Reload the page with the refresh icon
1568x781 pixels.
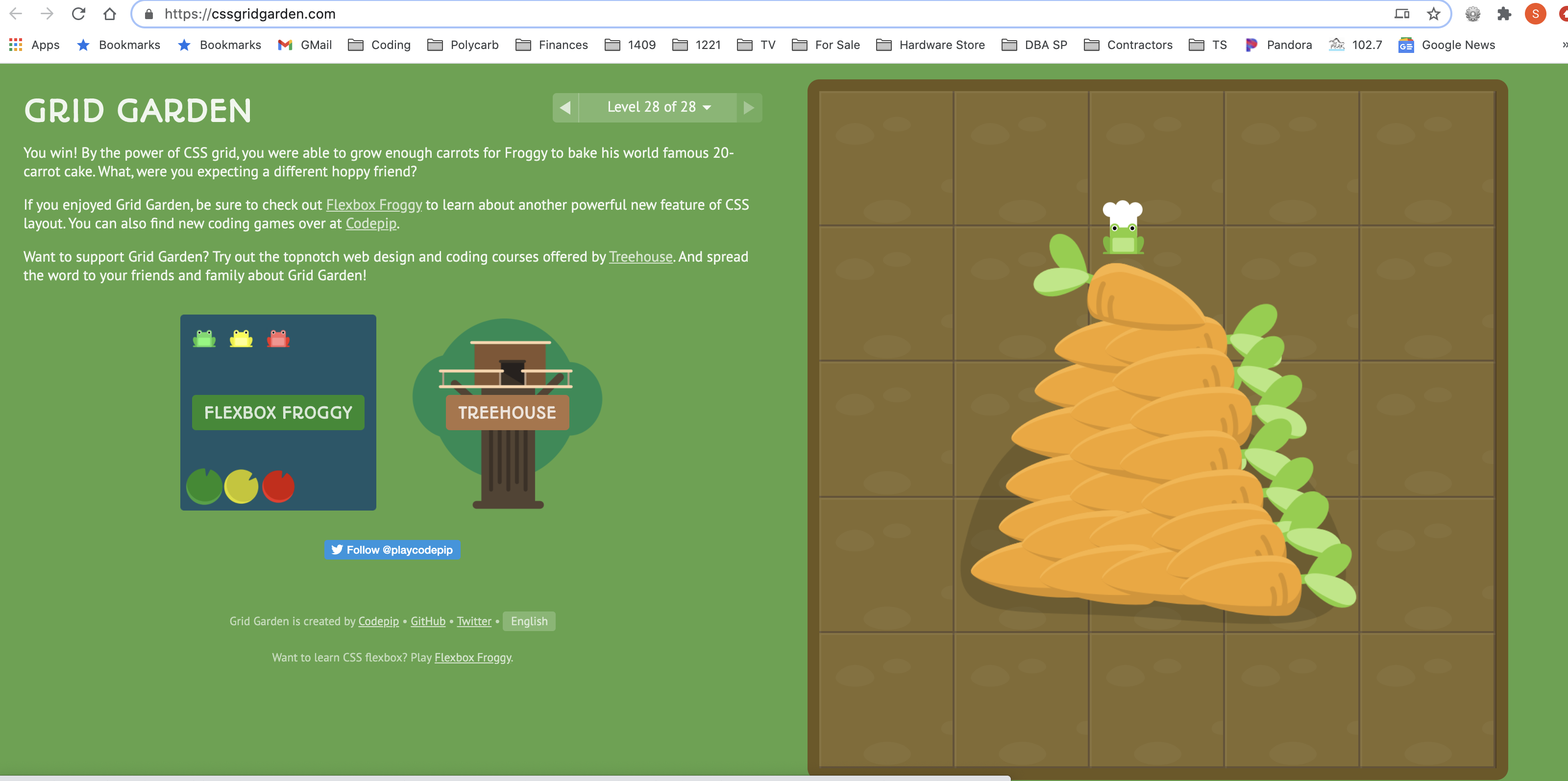tap(78, 13)
